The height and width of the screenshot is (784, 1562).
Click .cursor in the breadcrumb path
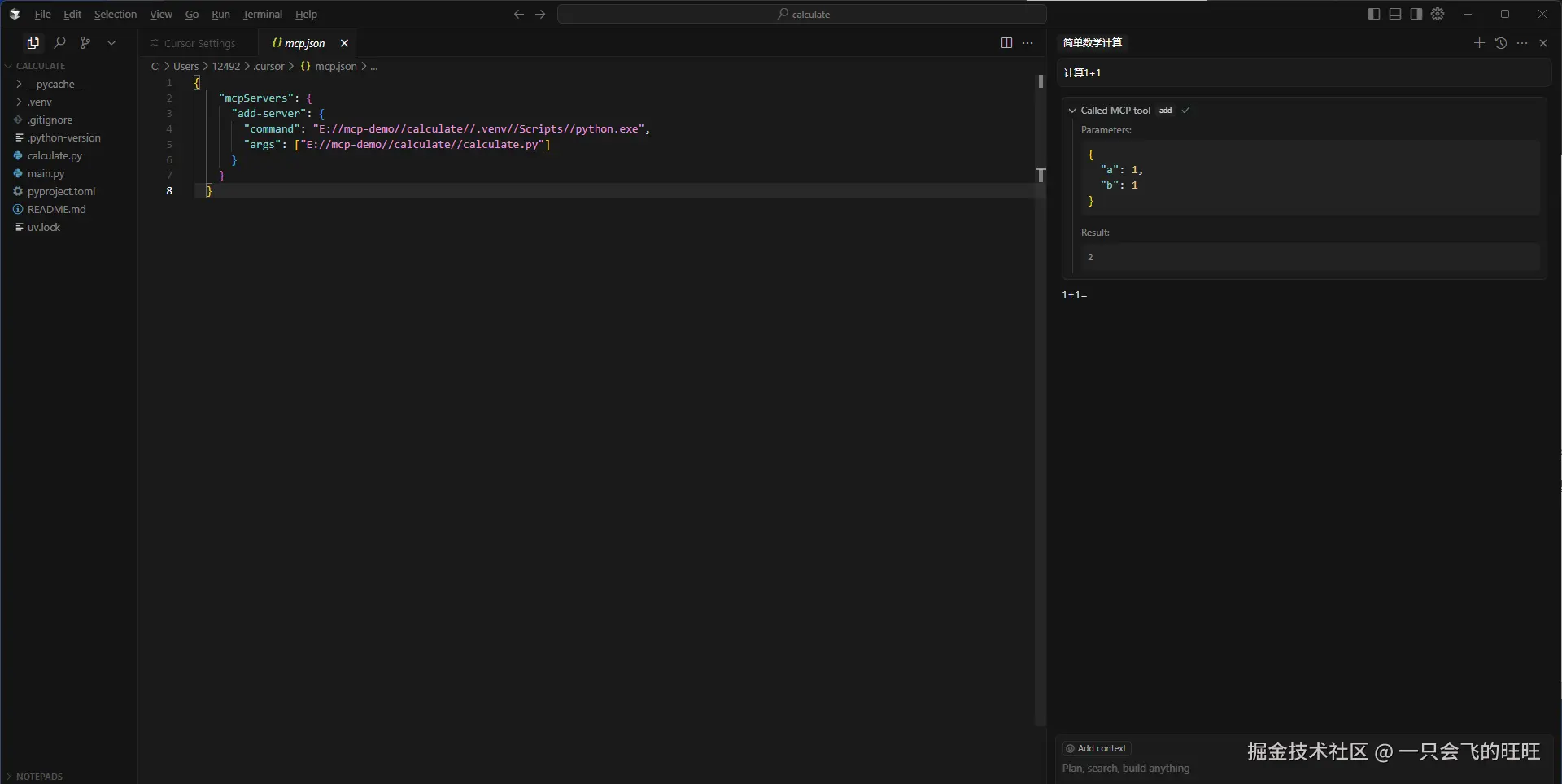268,67
